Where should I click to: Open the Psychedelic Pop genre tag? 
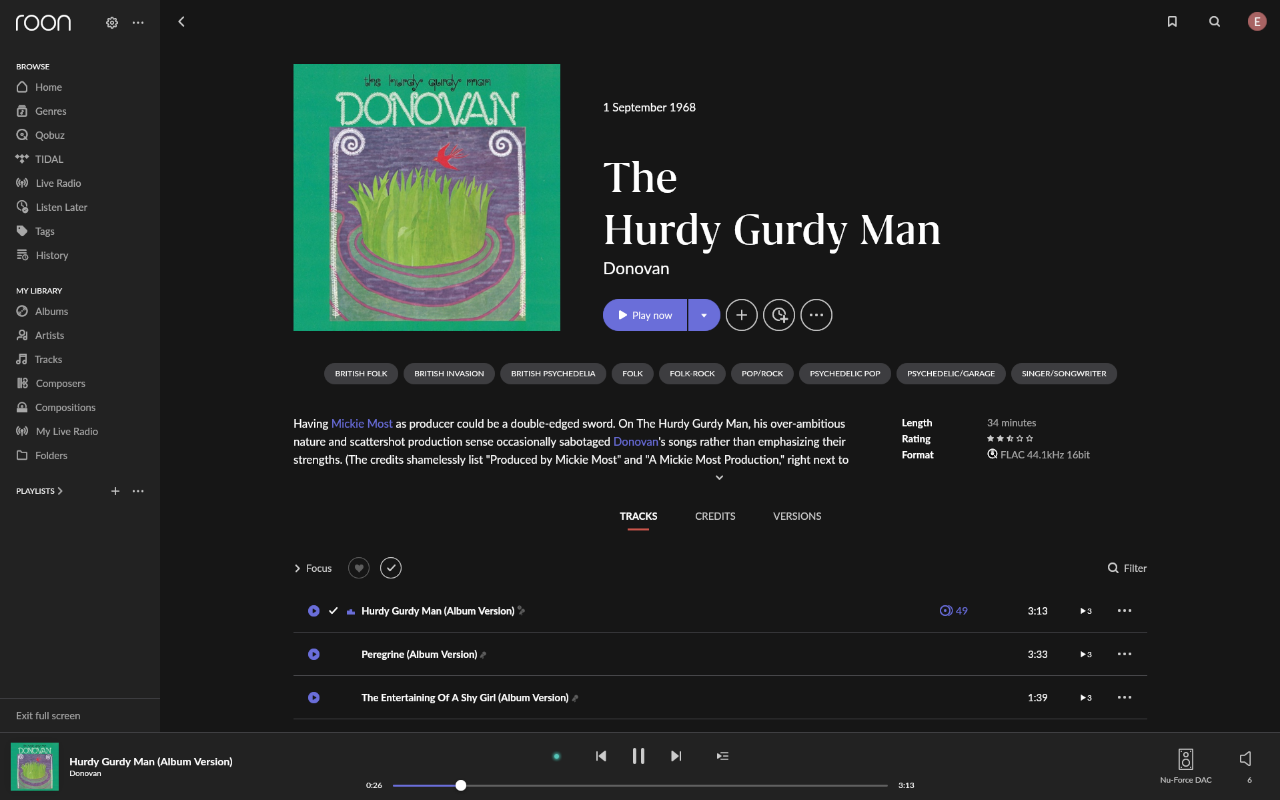pos(845,374)
